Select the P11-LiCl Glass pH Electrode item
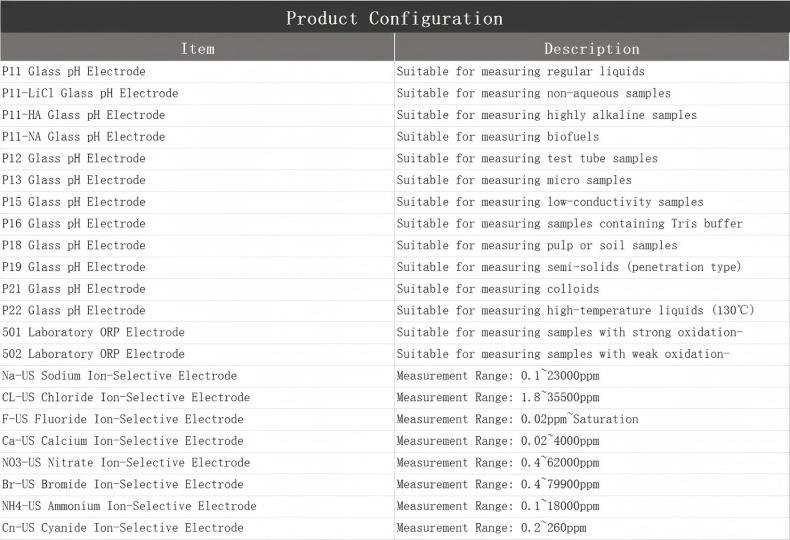The width and height of the screenshot is (790, 540). coord(90,94)
